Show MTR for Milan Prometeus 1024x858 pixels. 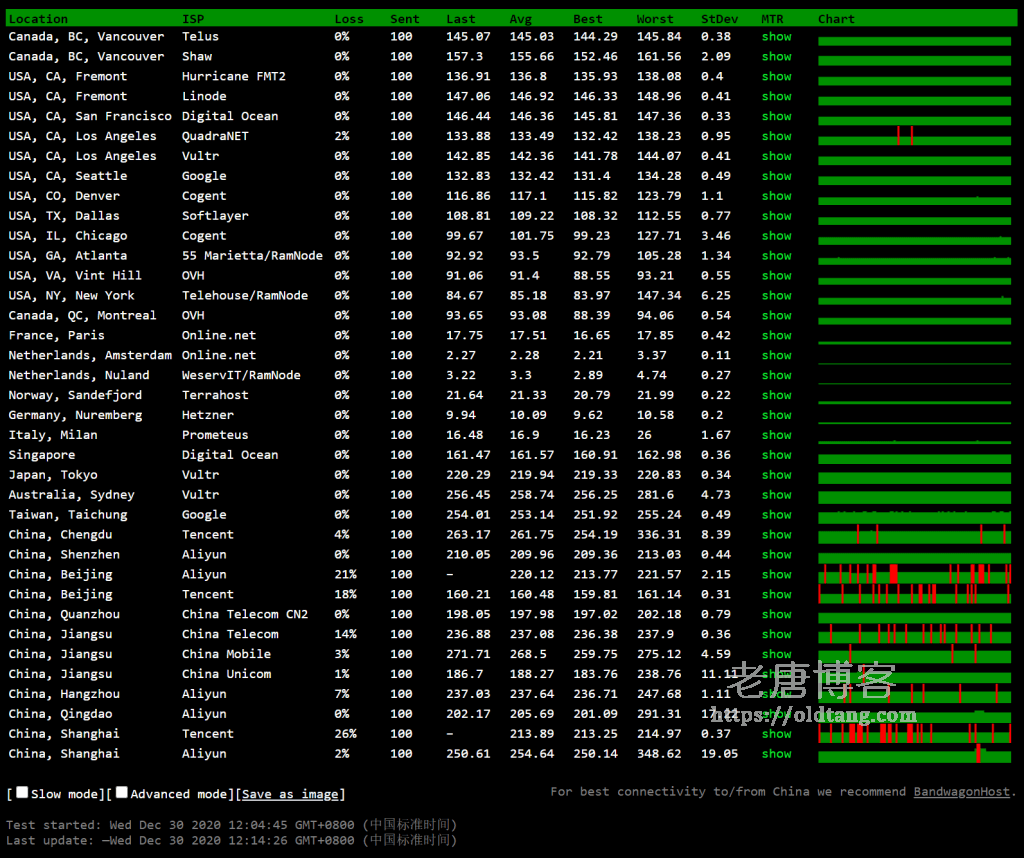pyautogui.click(x=776, y=435)
